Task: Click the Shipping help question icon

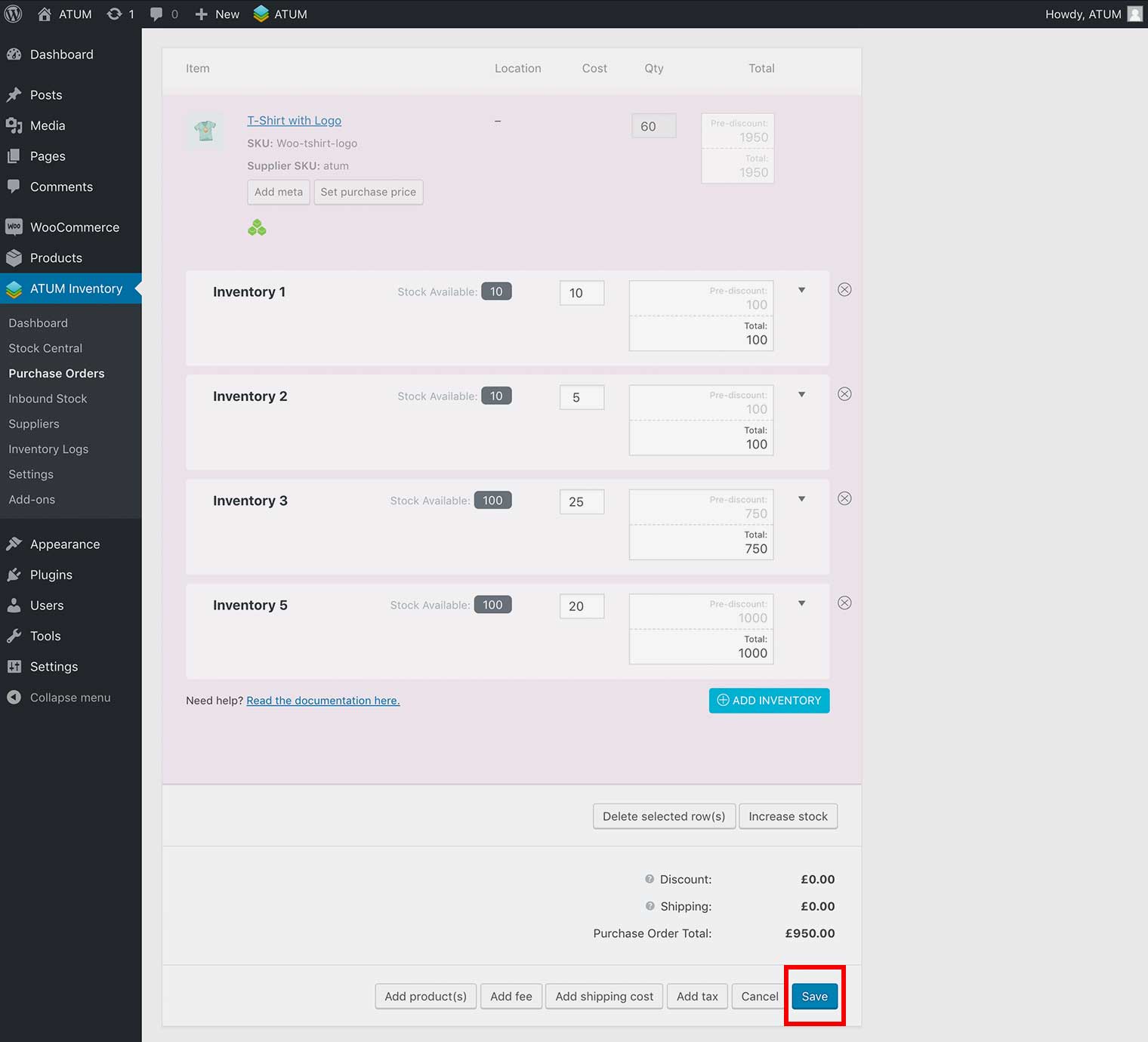Action: coord(650,906)
